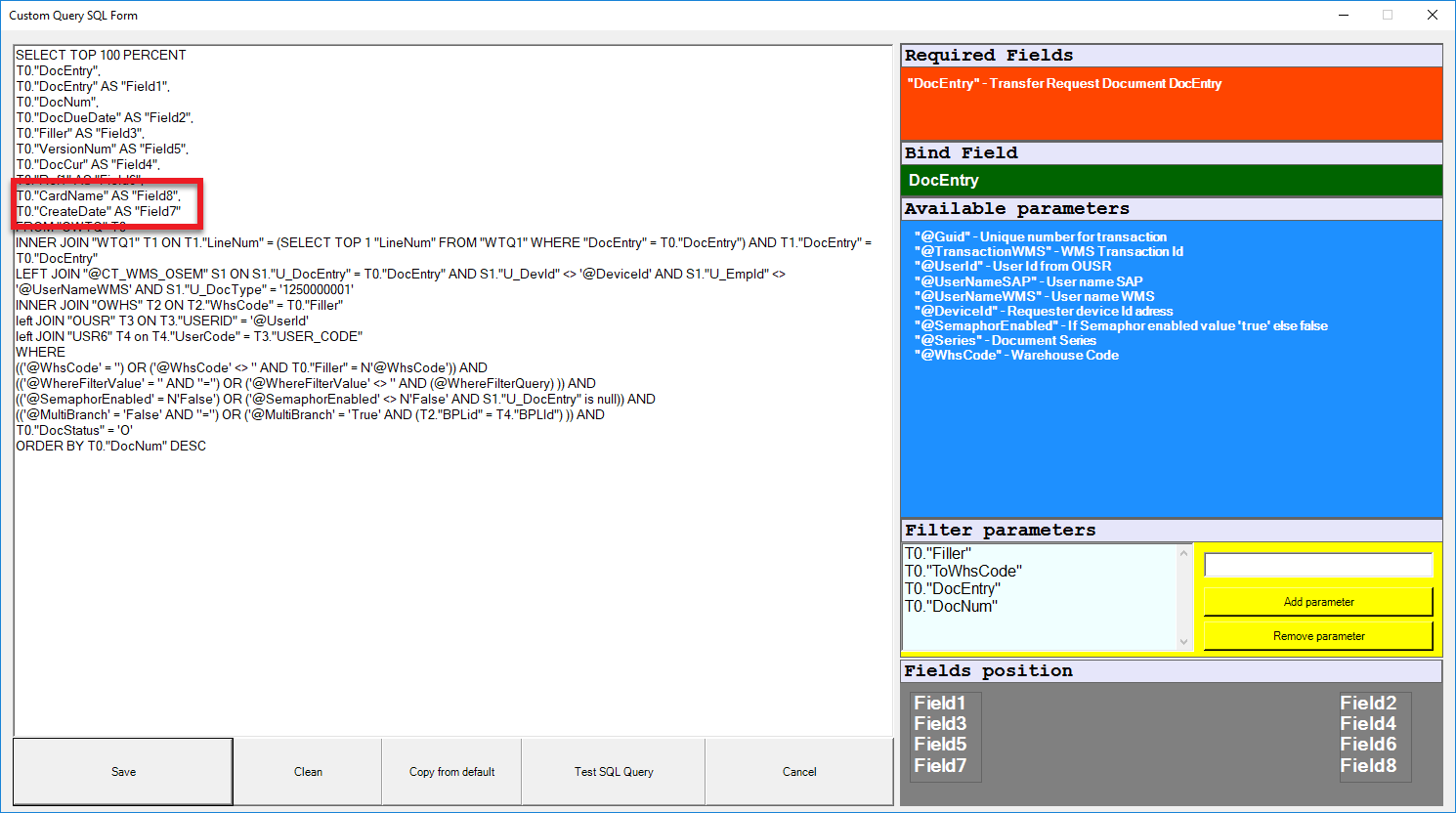Click Field8 in Fields position panel
The height and width of the screenshot is (813, 1456).
point(1367,766)
